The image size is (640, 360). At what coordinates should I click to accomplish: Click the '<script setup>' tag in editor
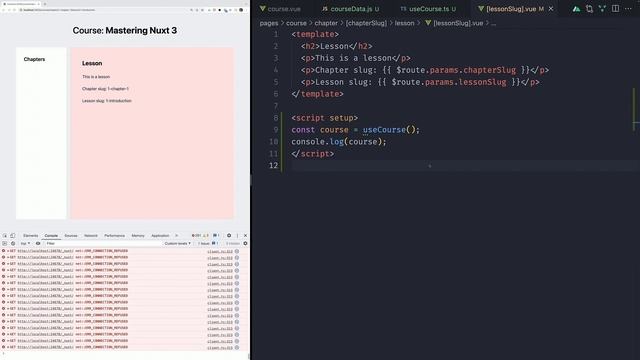324,118
